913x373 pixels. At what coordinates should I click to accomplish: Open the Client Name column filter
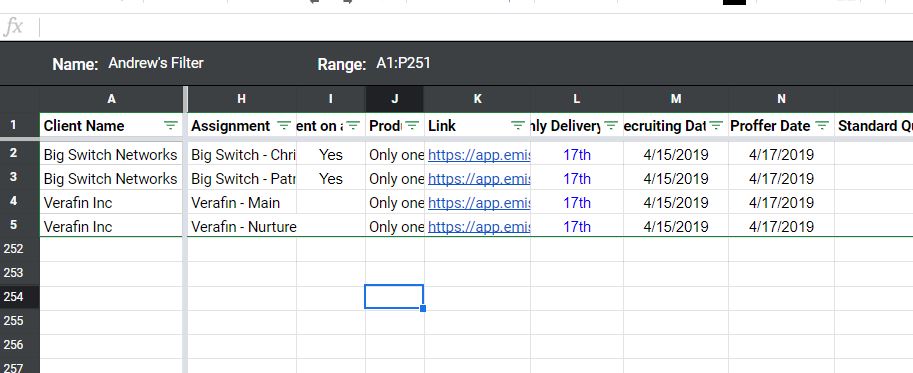coord(171,126)
